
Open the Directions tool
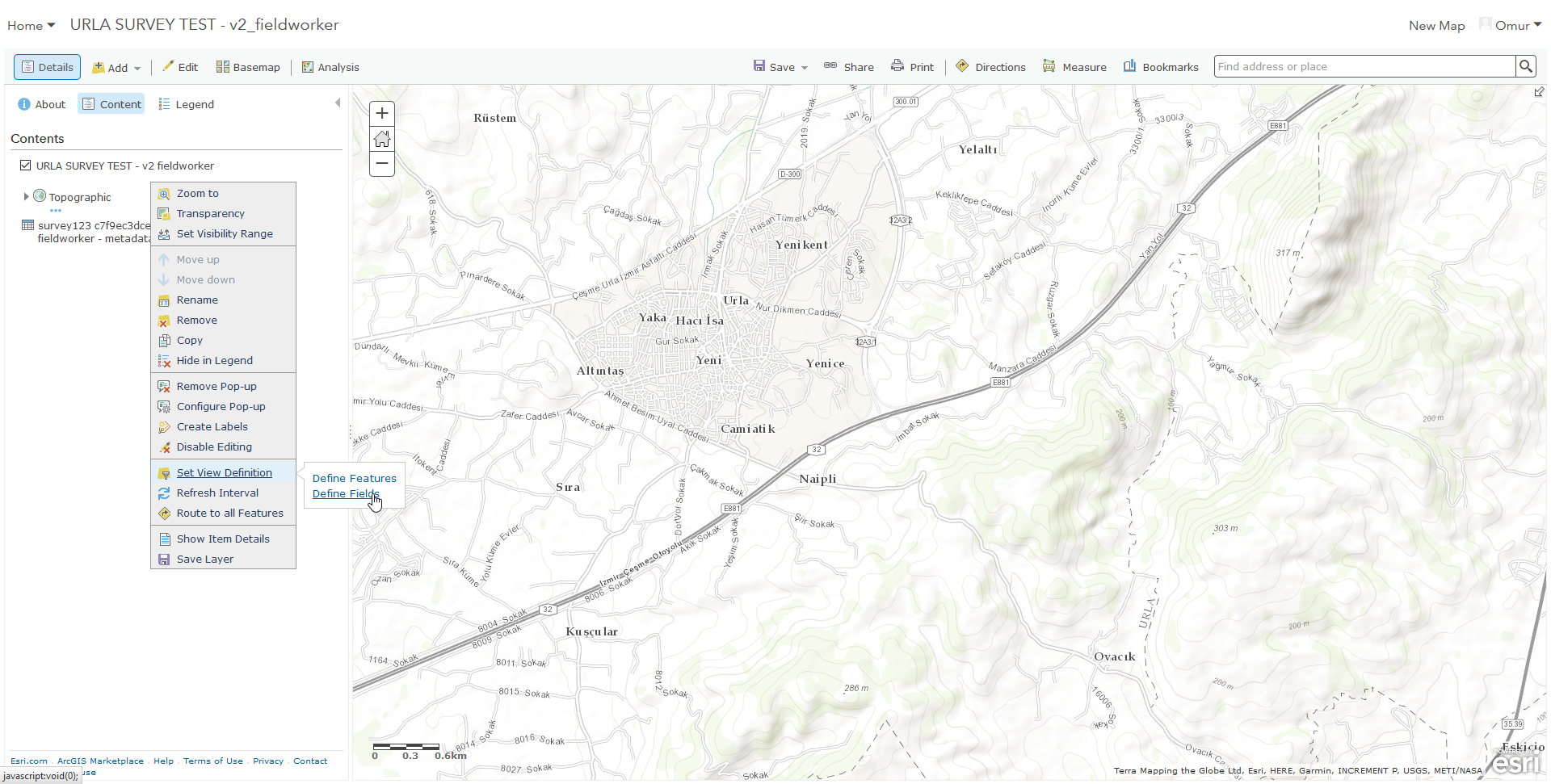(x=990, y=67)
